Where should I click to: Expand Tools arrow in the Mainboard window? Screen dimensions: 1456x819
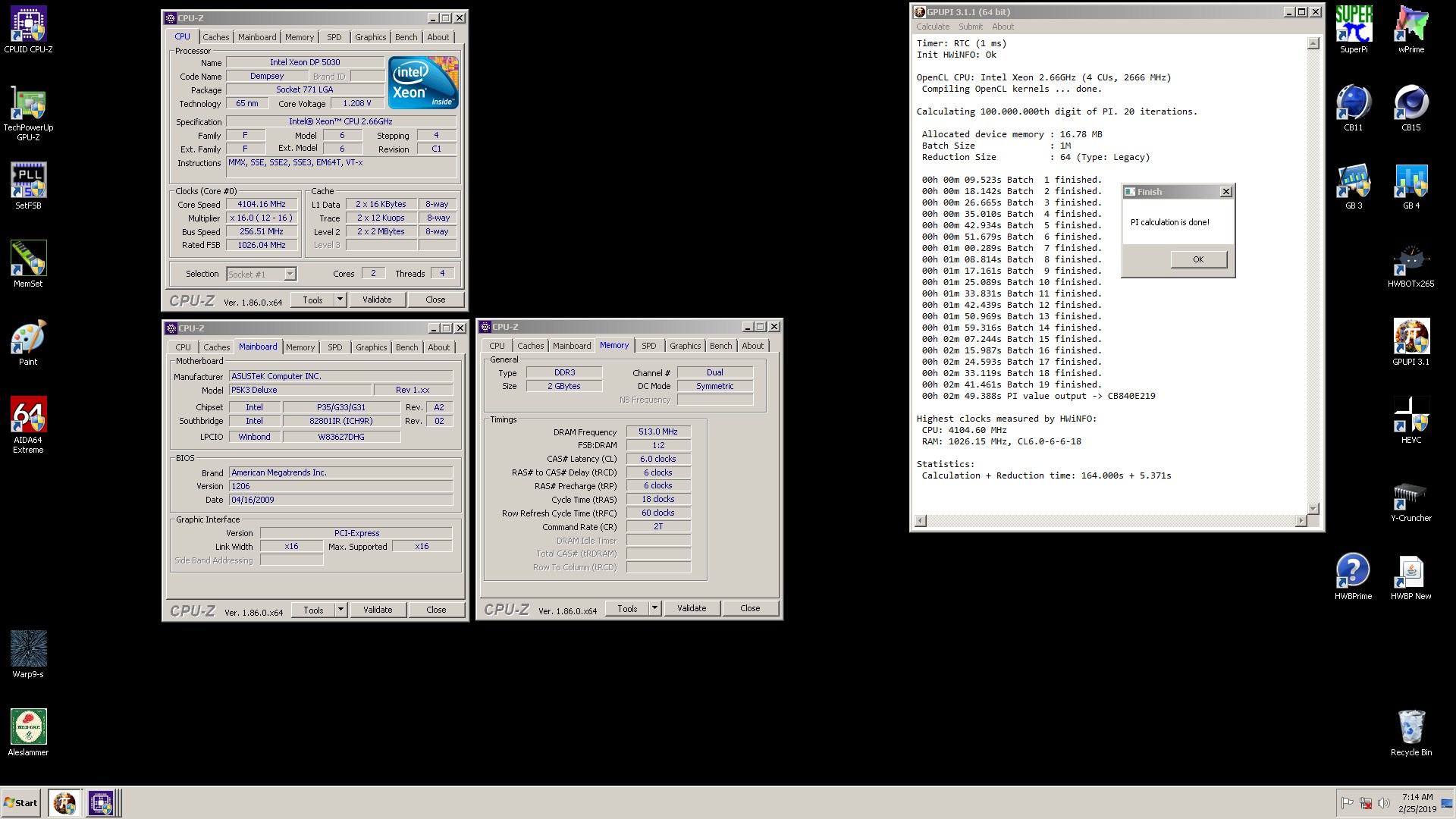click(340, 610)
